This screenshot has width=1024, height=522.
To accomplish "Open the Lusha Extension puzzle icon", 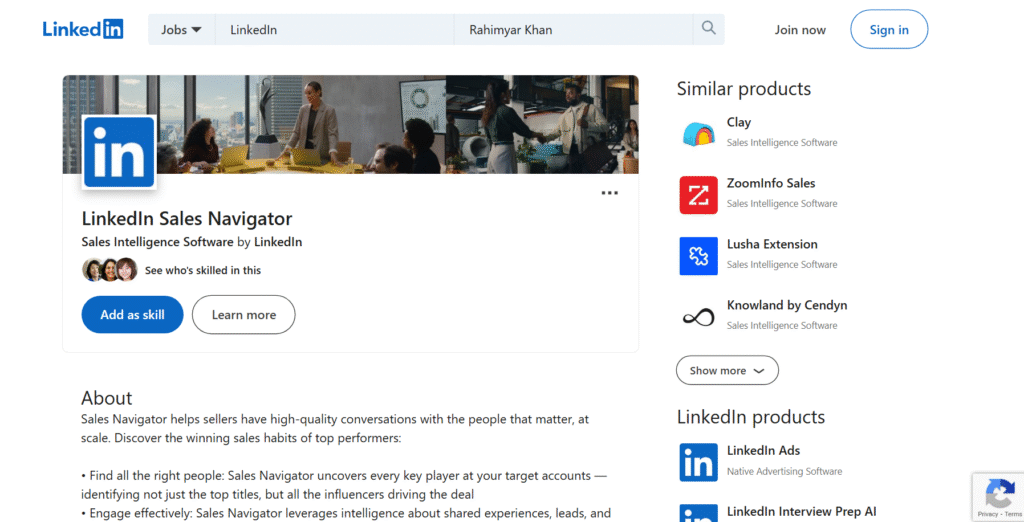I will click(698, 255).
